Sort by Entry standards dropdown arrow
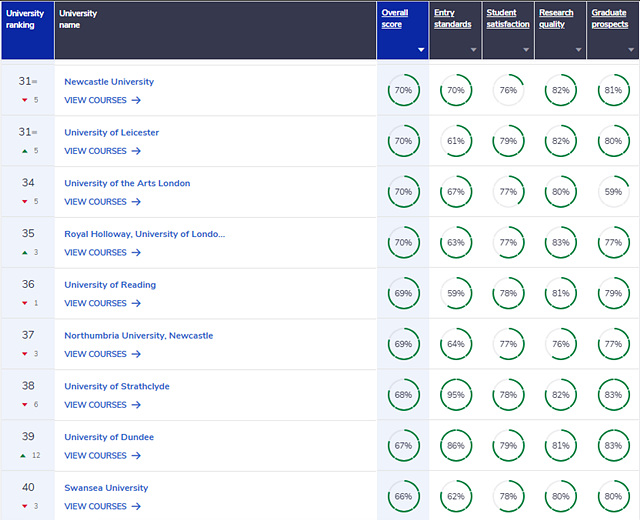The height and width of the screenshot is (520, 640). pyautogui.click(x=474, y=49)
